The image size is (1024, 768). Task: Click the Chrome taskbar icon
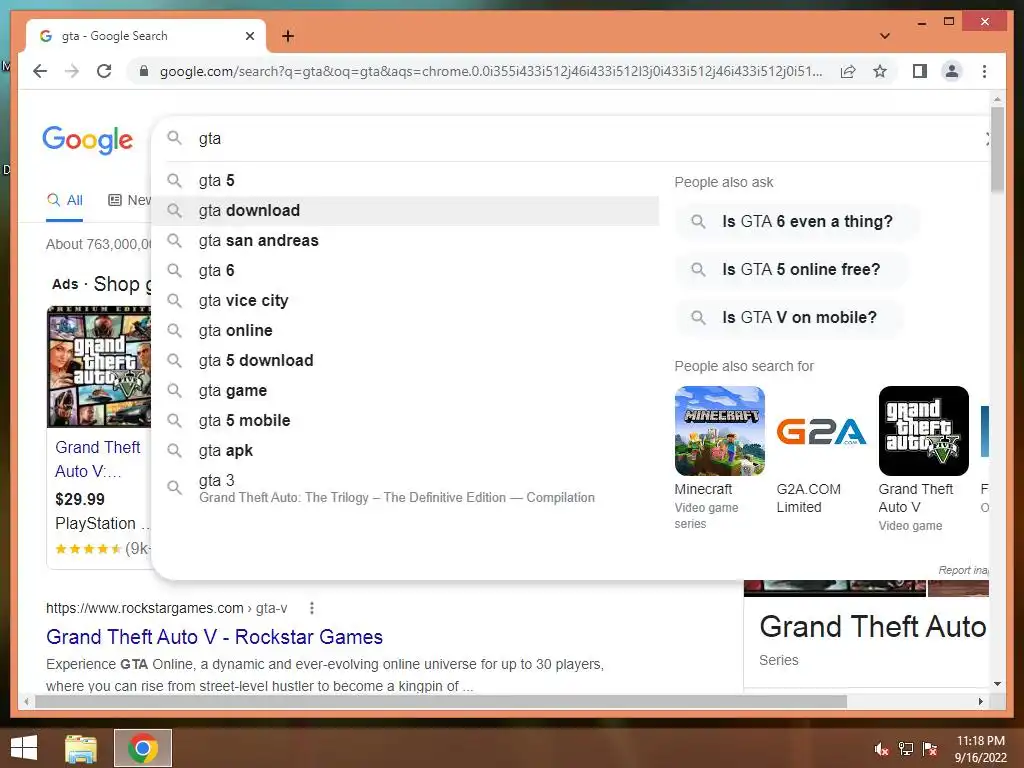pyautogui.click(x=142, y=748)
